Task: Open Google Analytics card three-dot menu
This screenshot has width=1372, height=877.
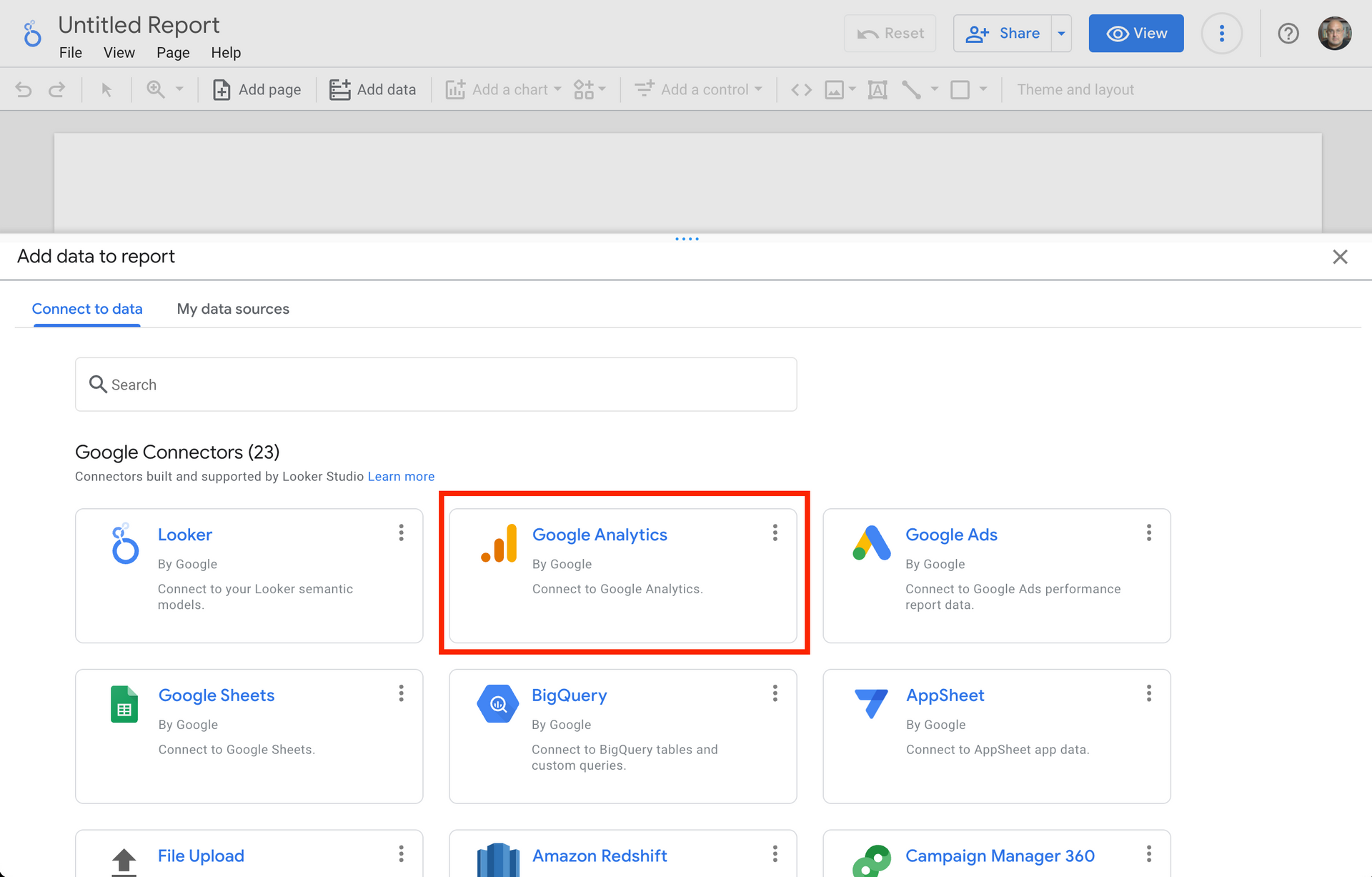Action: [775, 533]
